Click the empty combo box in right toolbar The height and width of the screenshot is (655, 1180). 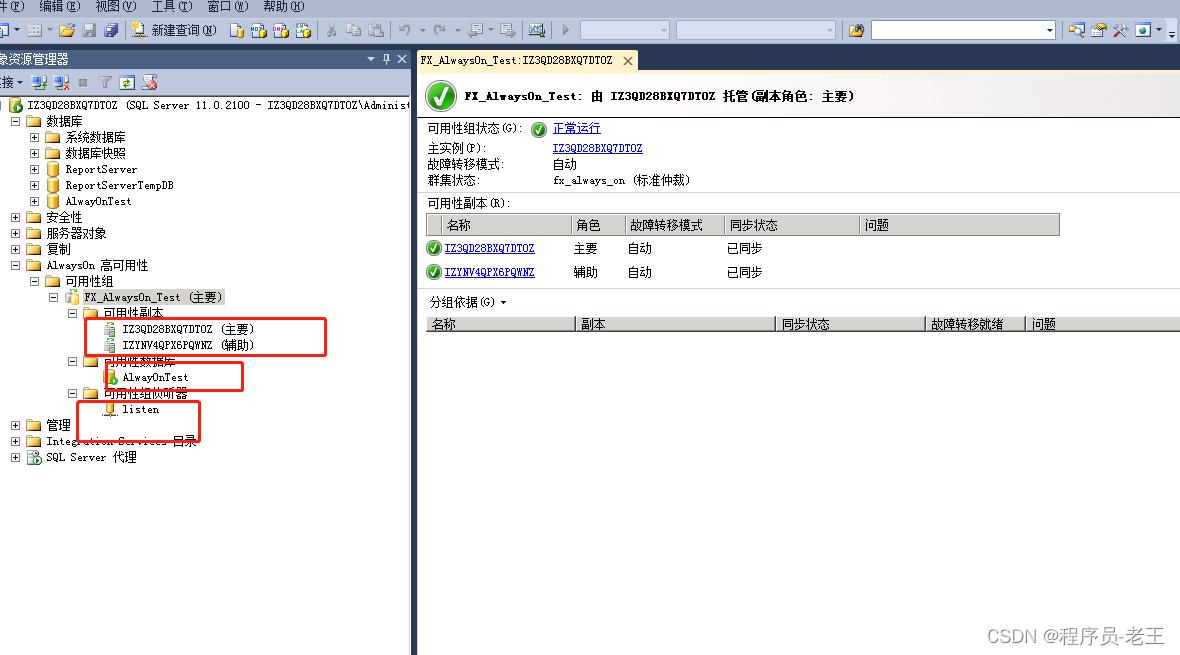(x=963, y=30)
